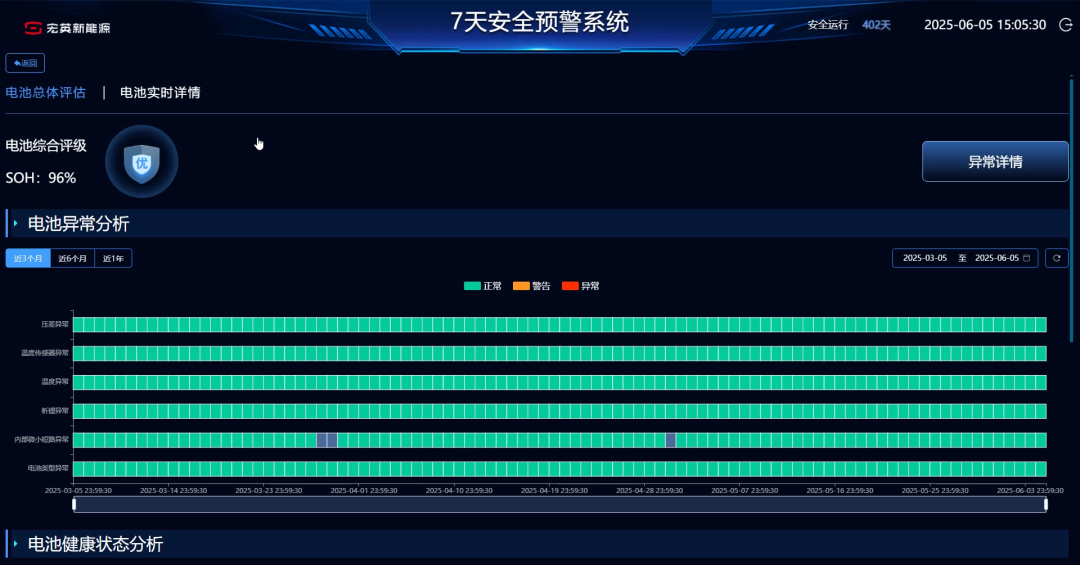Viewport: 1080px width, 565px height.
Task: Click the refresh icon next to date range
Action: [x=1057, y=258]
